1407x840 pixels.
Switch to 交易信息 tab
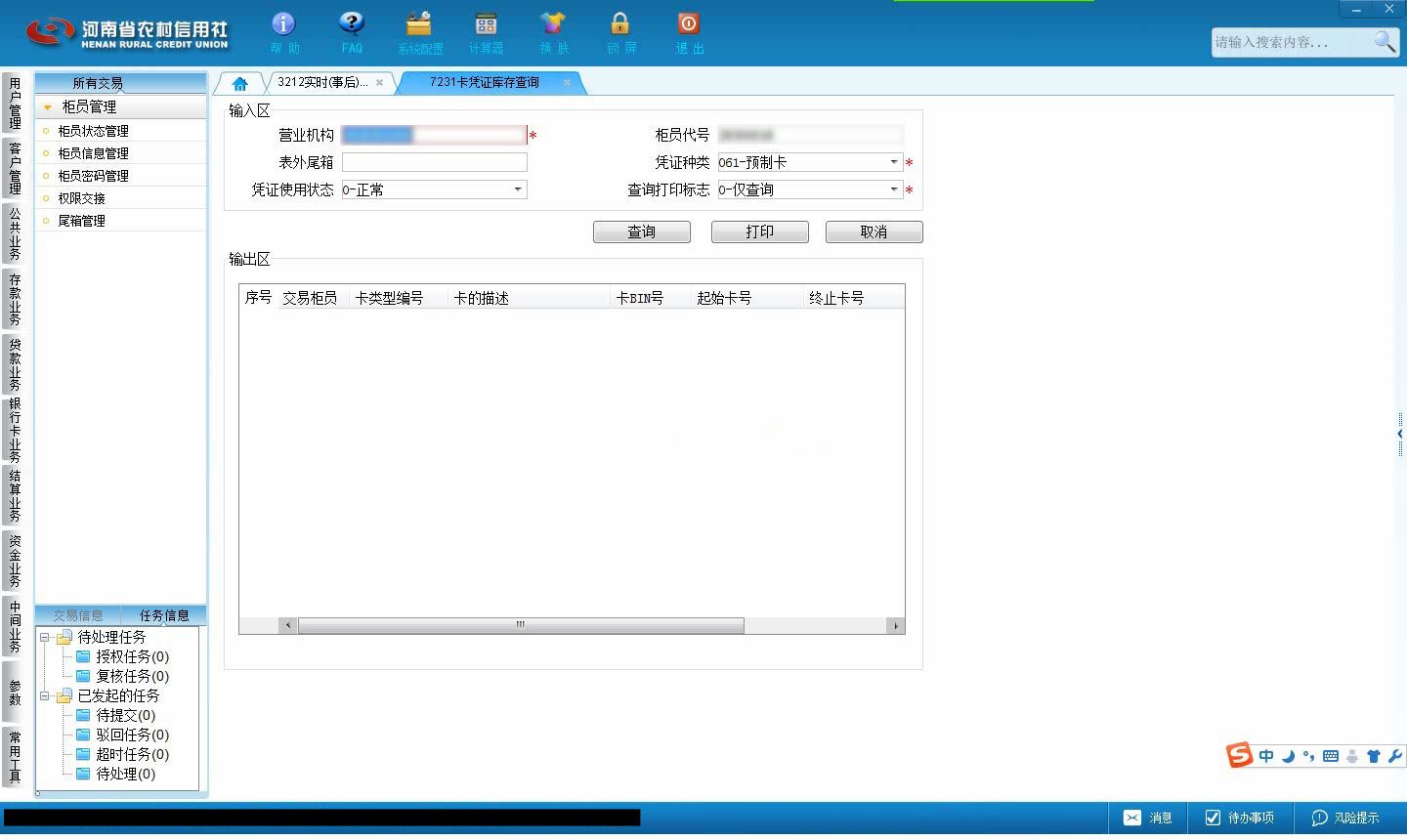[x=78, y=615]
